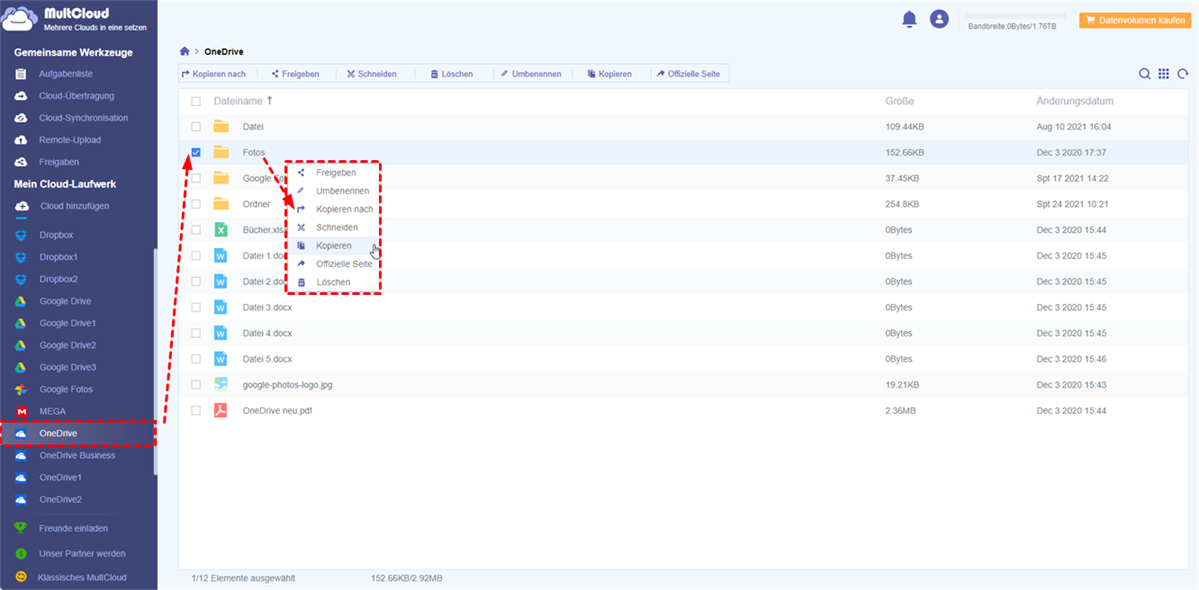This screenshot has width=1199, height=590.
Task: Choose Löschen in context menu
Action: [333, 282]
